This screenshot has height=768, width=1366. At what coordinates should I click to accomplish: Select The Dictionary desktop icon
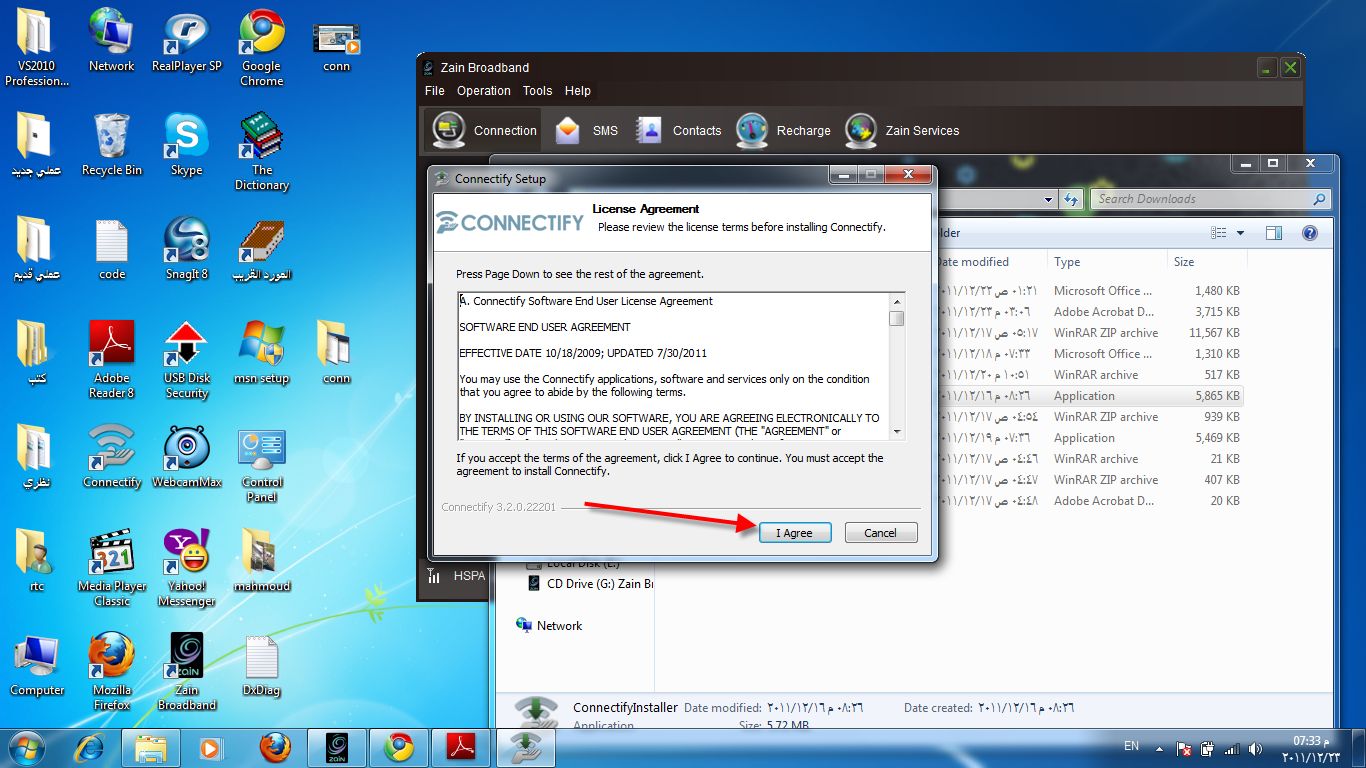coord(262,152)
